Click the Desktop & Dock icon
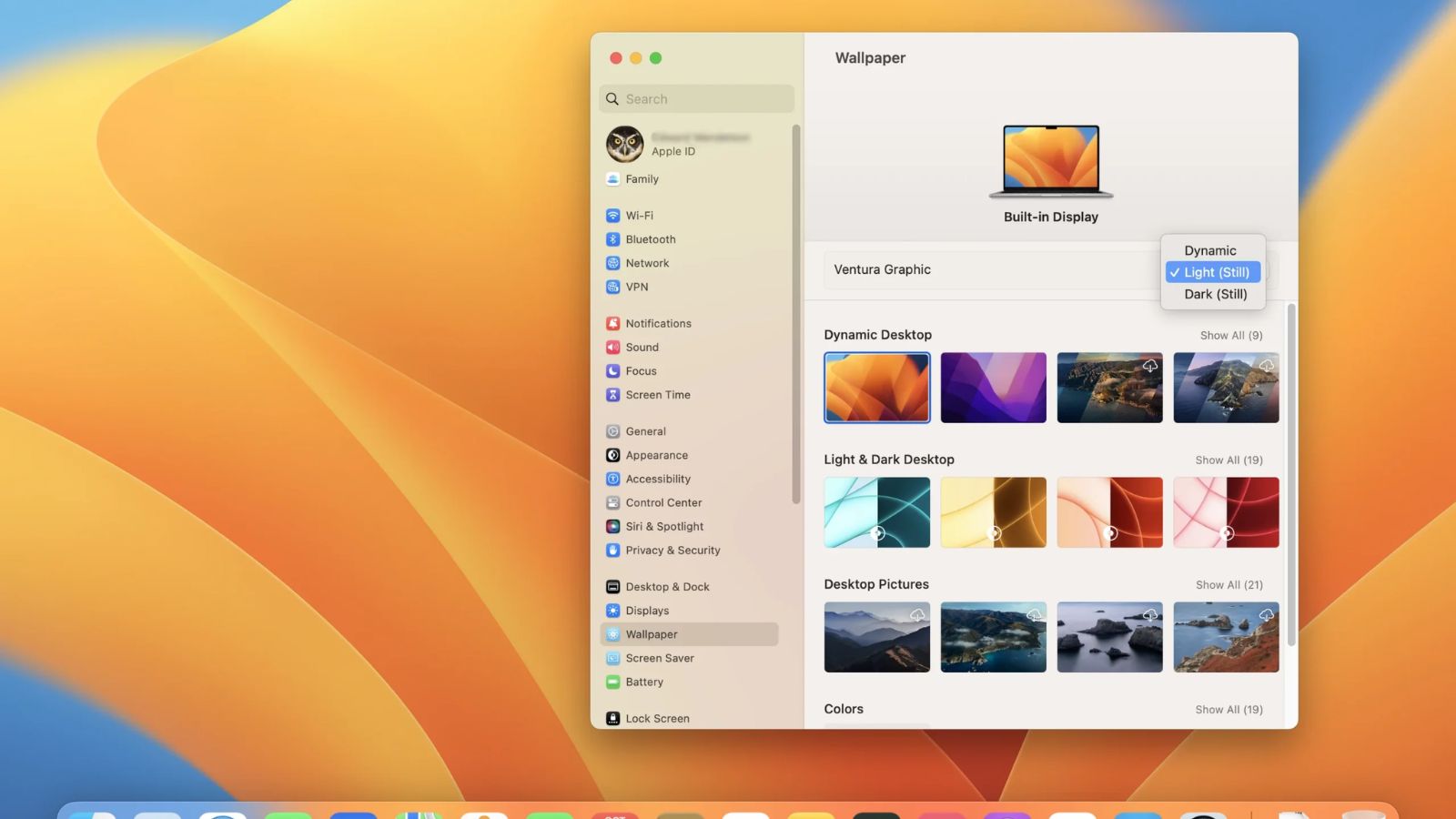 click(x=613, y=587)
